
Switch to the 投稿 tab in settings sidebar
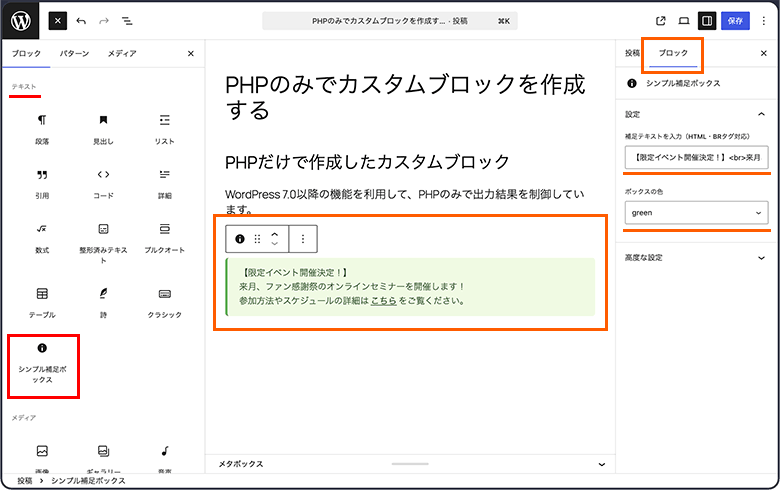632,53
